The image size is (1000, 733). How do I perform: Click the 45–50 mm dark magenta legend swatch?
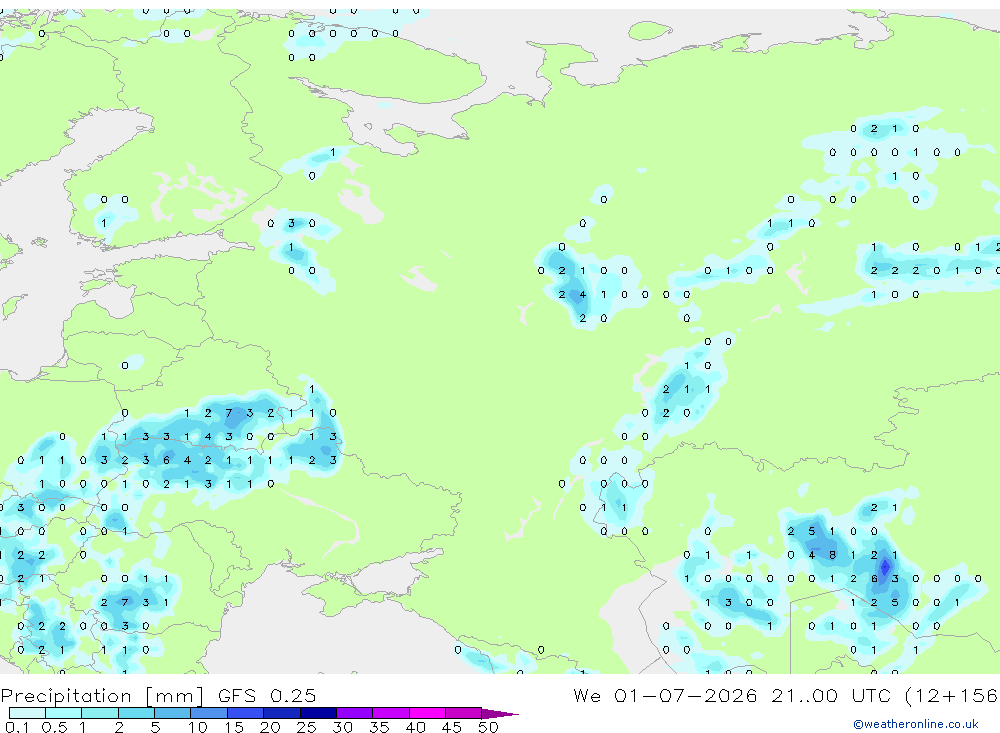click(x=463, y=713)
